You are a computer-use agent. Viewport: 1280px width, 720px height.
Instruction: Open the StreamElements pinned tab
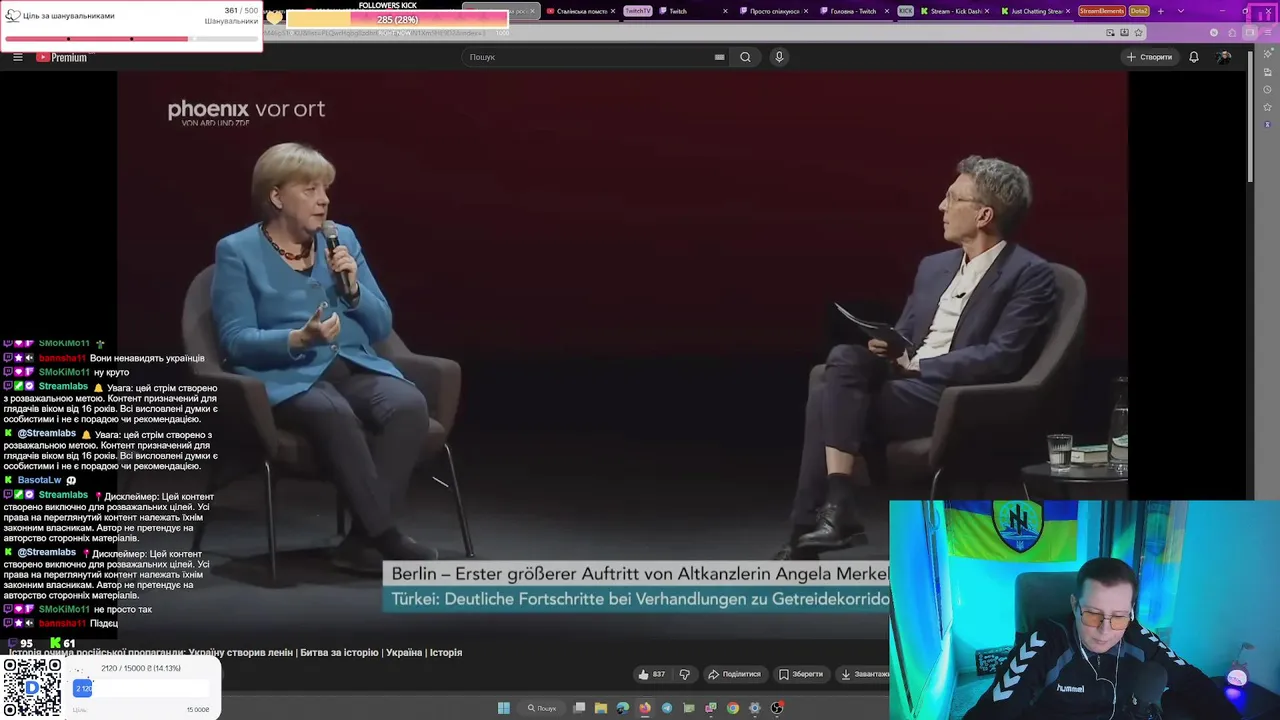click(1101, 11)
